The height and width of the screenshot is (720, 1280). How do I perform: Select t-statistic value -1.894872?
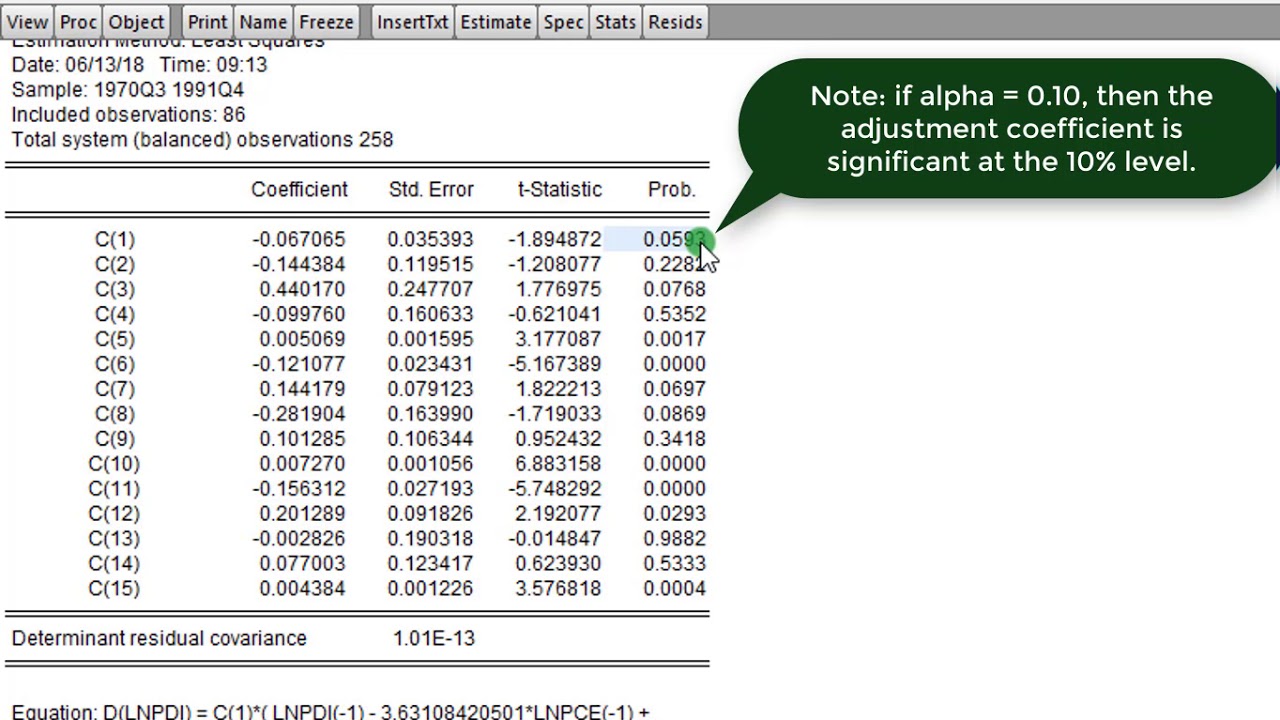point(555,240)
